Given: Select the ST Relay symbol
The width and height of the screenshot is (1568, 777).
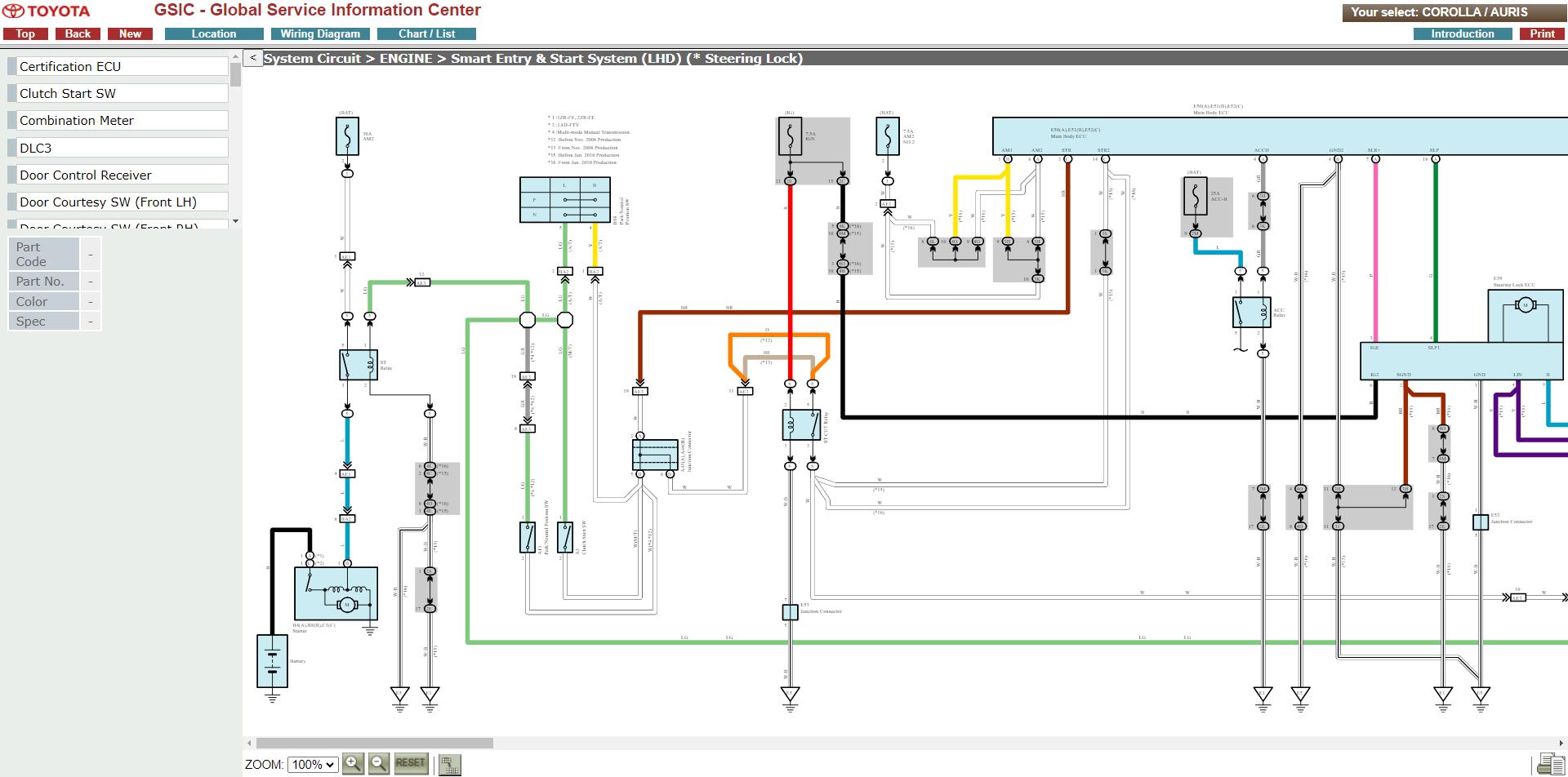Looking at the screenshot, I should [359, 365].
